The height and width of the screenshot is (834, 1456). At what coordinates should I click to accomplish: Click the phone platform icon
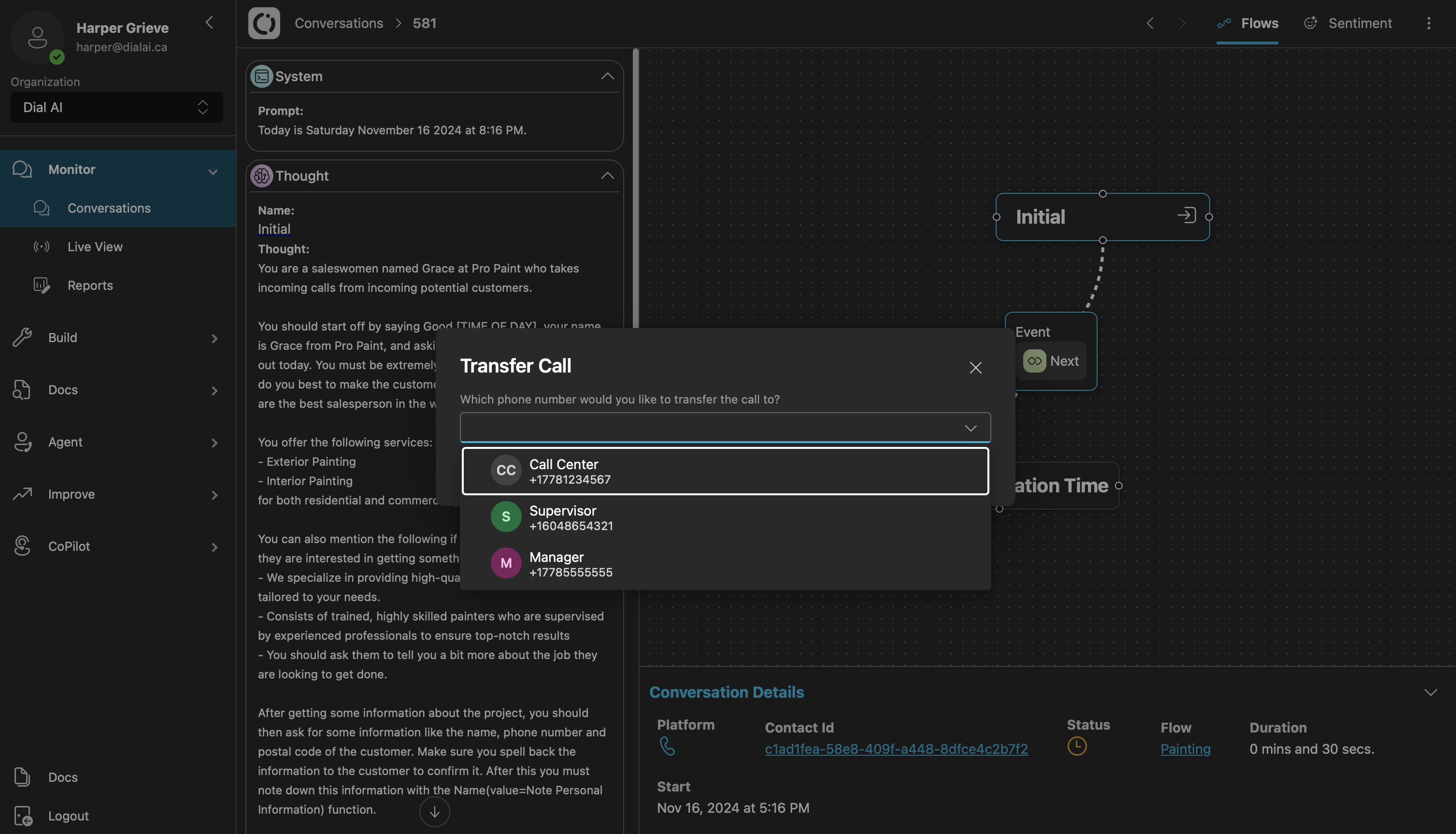tap(667, 747)
